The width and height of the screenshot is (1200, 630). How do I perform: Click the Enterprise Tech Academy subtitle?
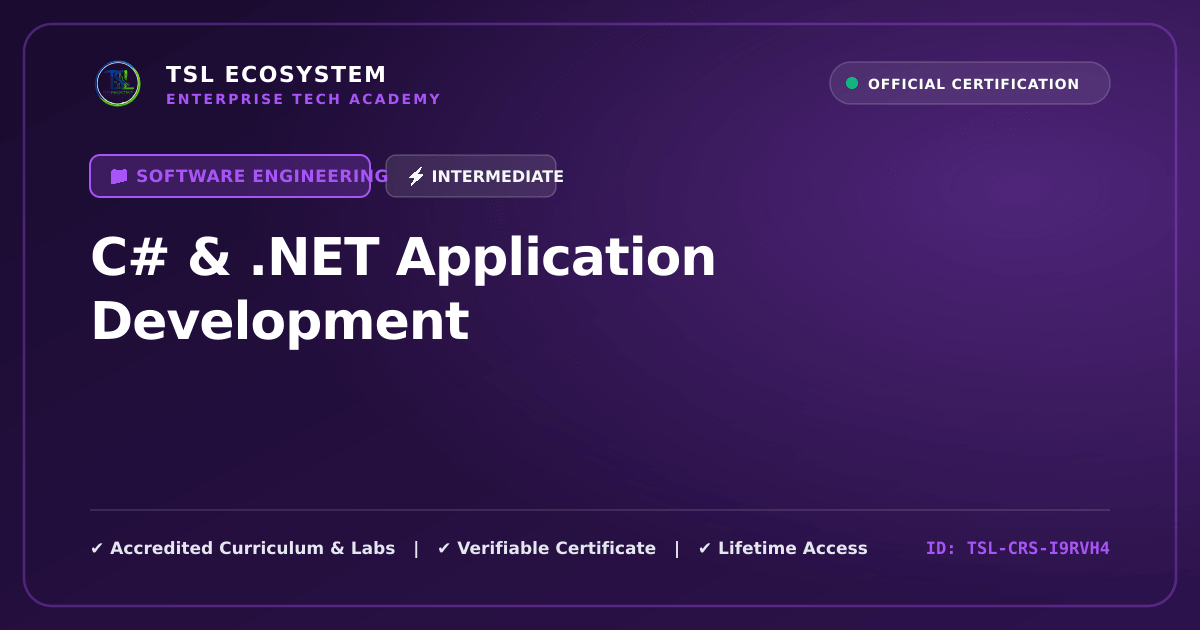pos(303,99)
